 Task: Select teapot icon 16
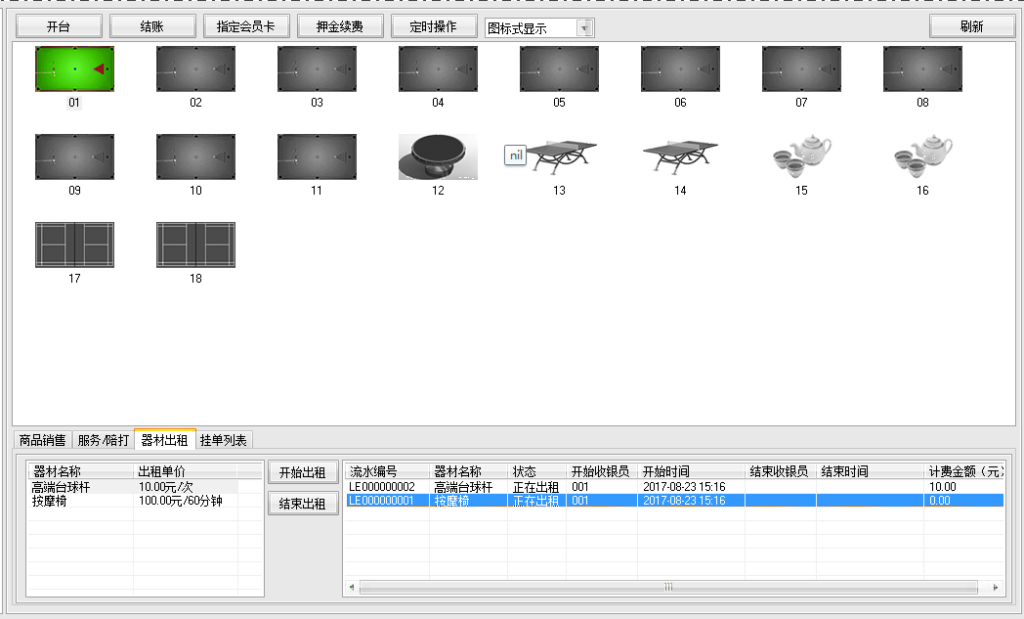tap(922, 157)
